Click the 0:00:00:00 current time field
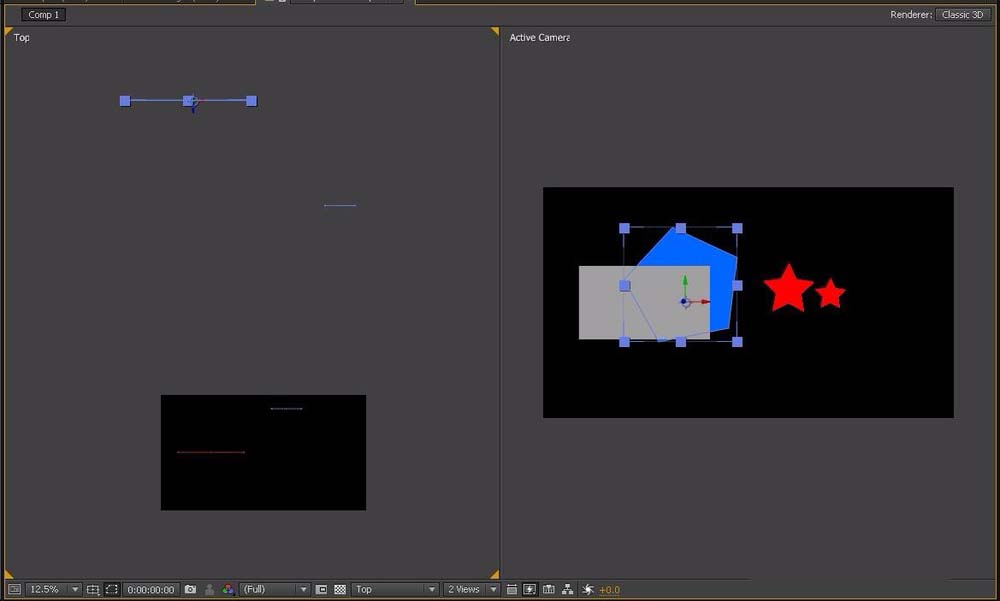 [151, 590]
